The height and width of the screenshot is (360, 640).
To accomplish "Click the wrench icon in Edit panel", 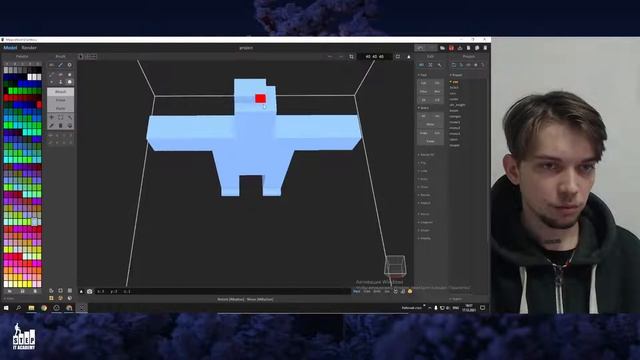I will (x=440, y=65).
